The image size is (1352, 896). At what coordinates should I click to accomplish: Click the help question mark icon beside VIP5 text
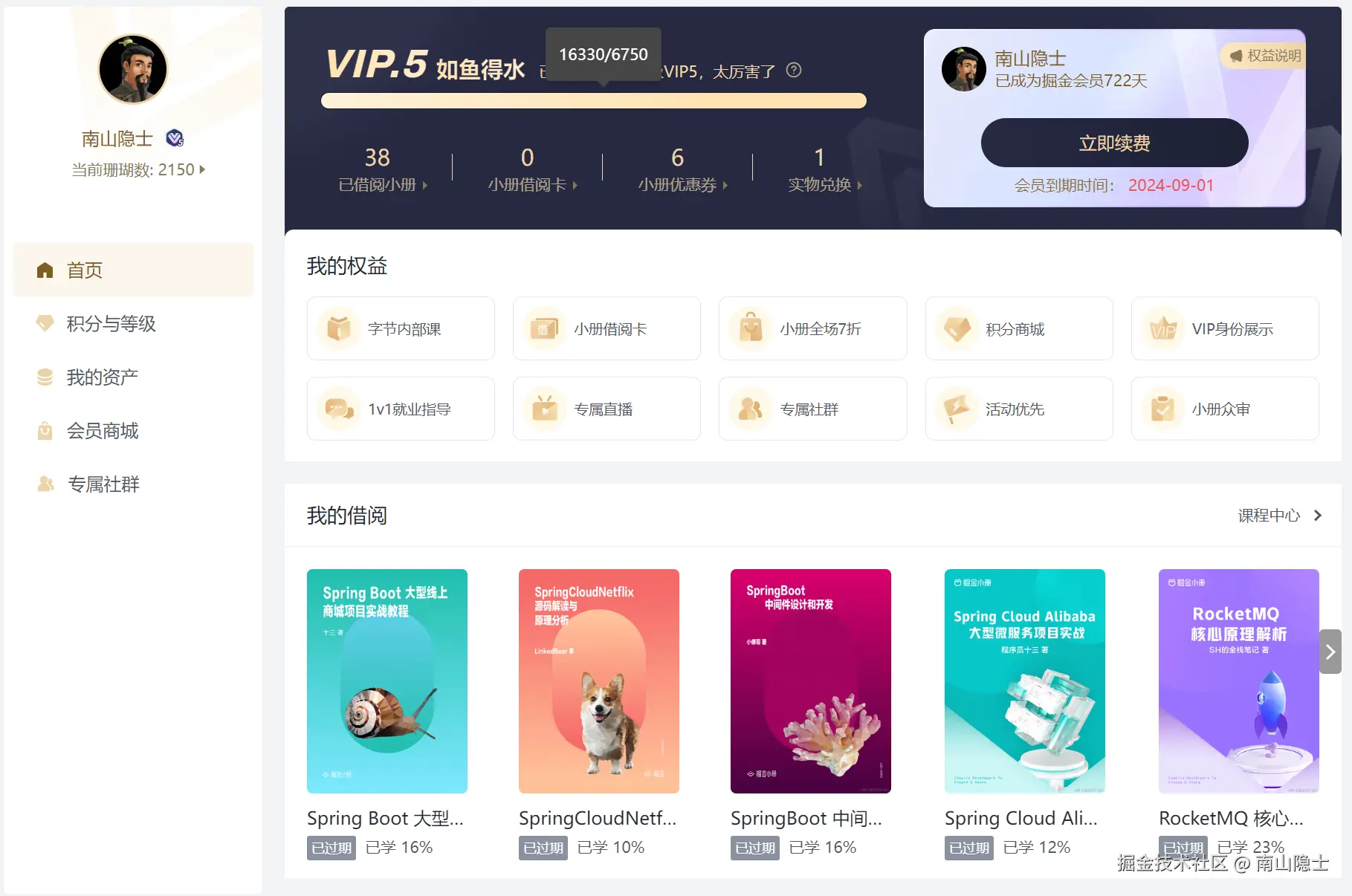(794, 71)
